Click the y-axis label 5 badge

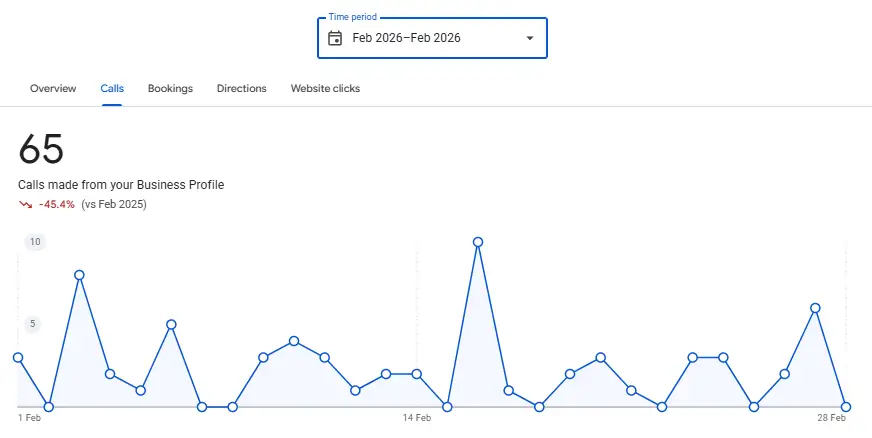[x=32, y=323]
